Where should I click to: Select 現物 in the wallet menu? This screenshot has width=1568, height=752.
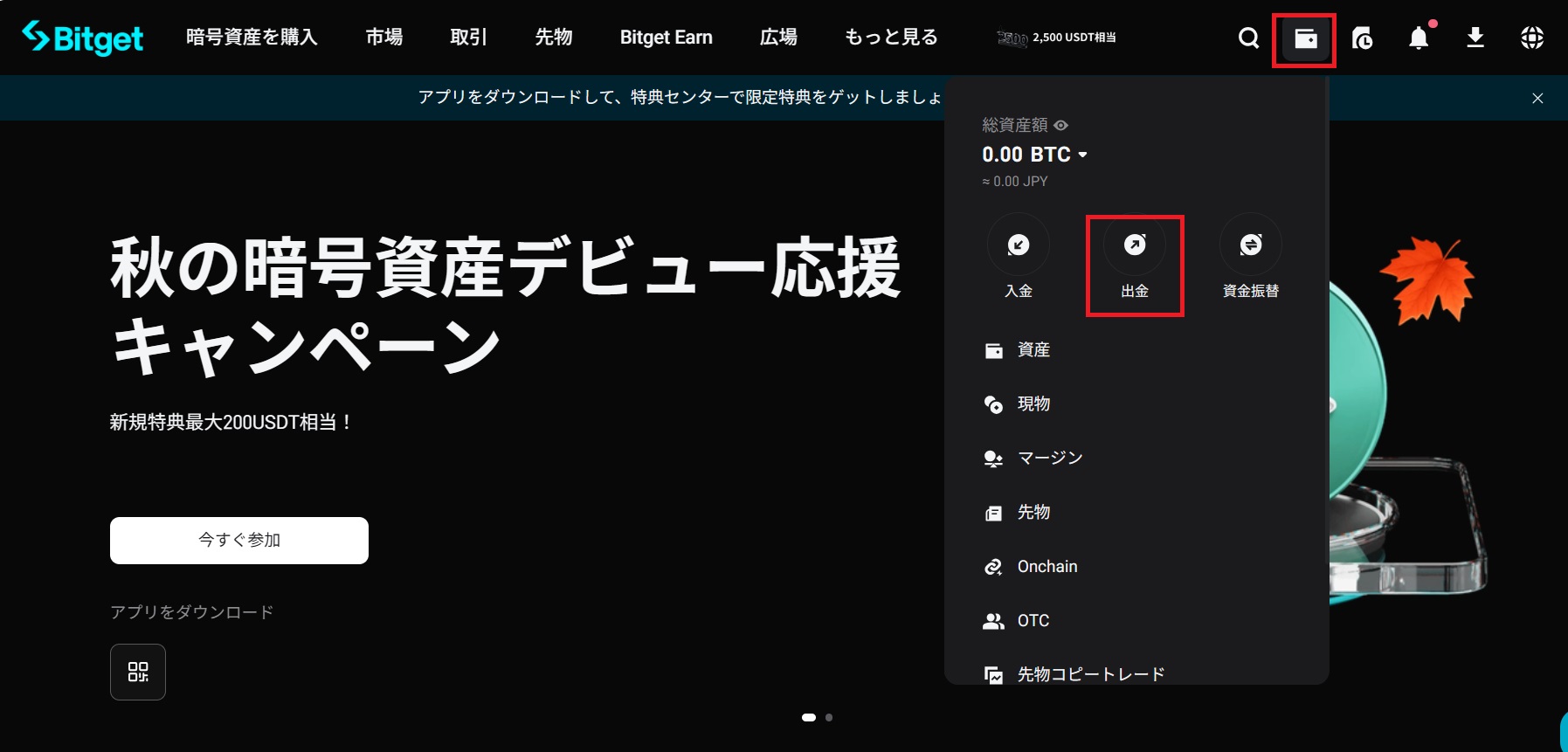coord(1033,404)
